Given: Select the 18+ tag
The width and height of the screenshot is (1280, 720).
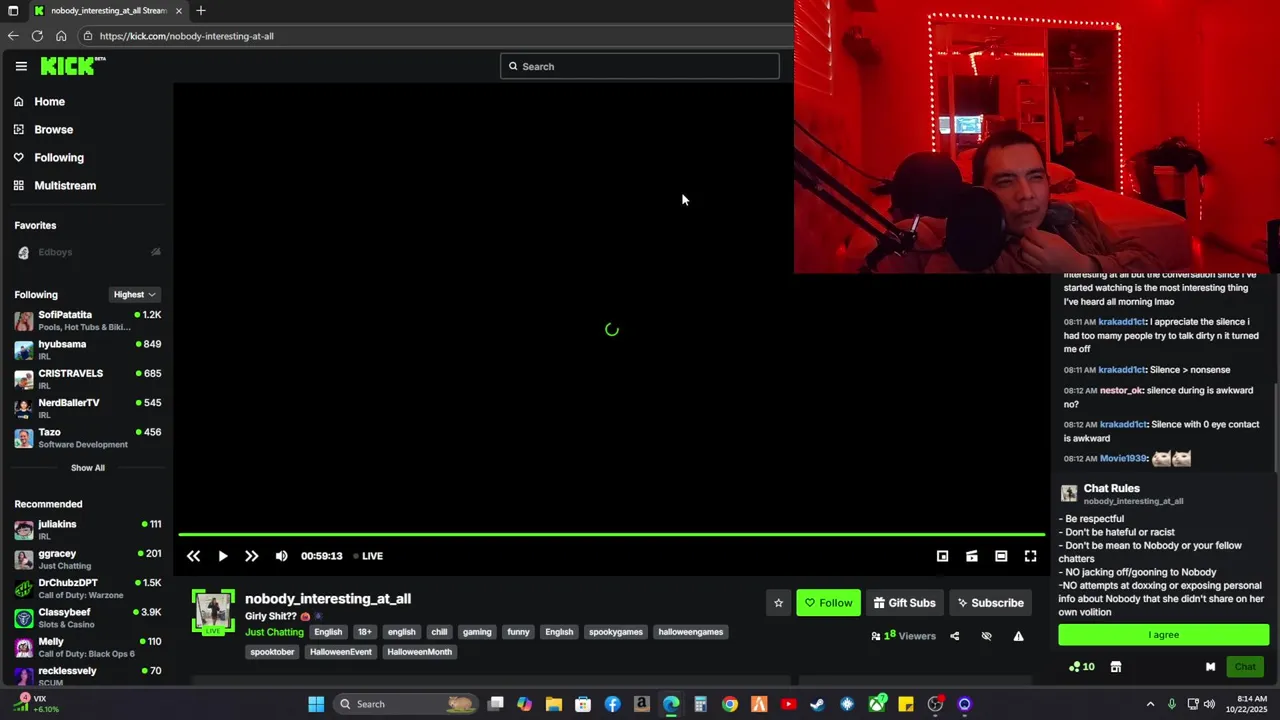Looking at the screenshot, I should point(365,632).
